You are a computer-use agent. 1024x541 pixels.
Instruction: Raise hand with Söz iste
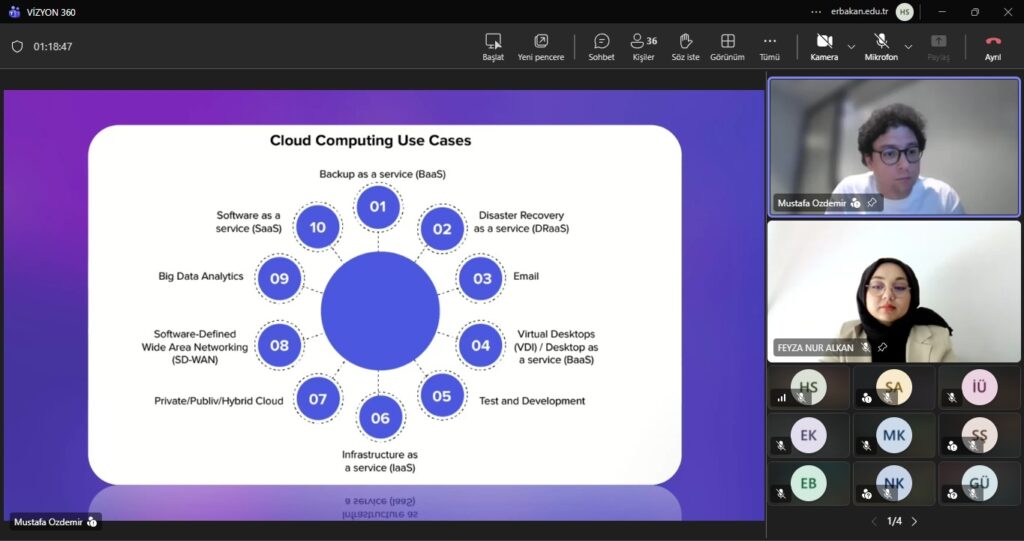click(686, 41)
